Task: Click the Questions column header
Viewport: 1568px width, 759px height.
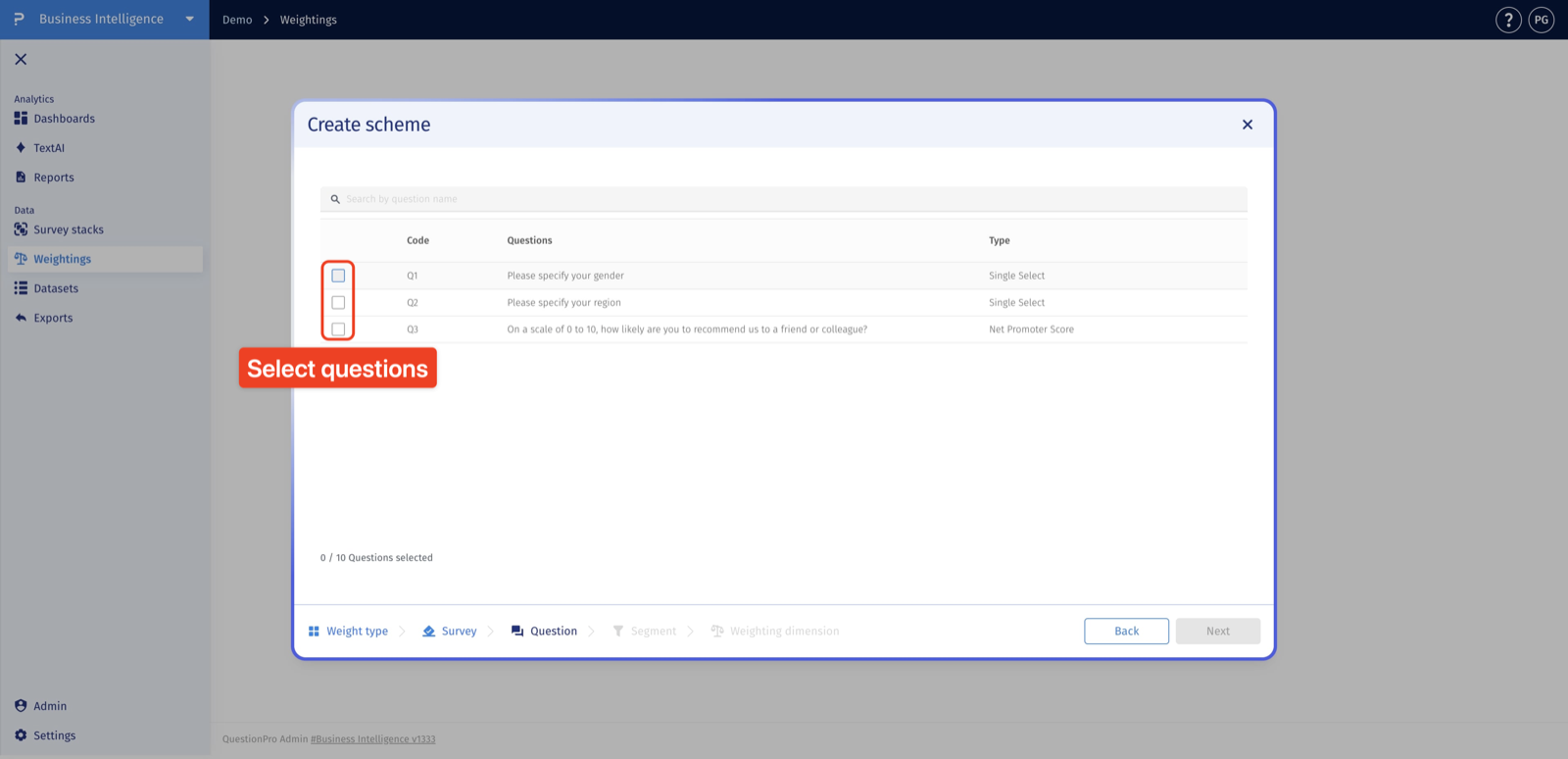Action: [x=529, y=240]
